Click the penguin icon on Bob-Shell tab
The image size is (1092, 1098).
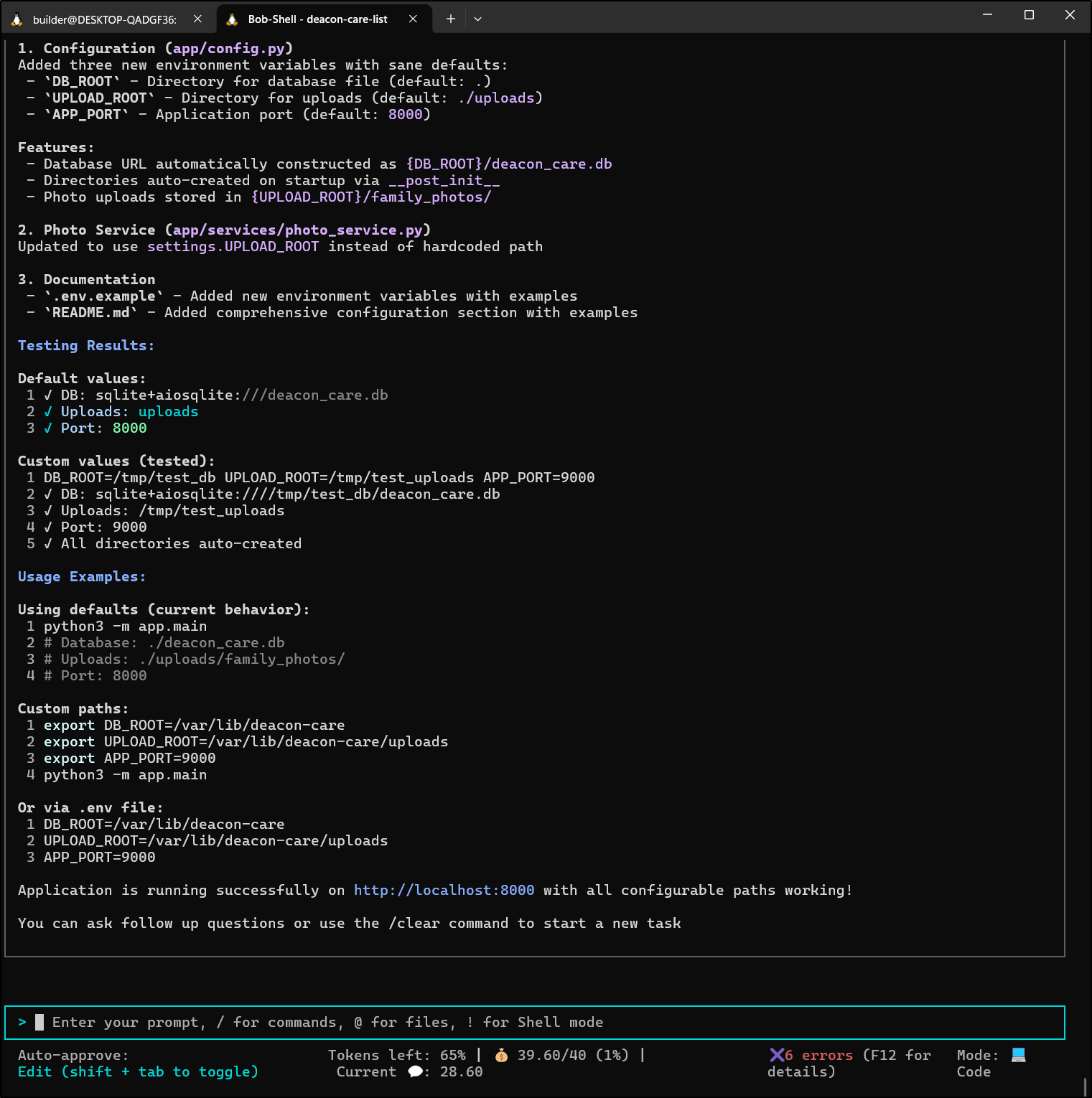tap(232, 19)
